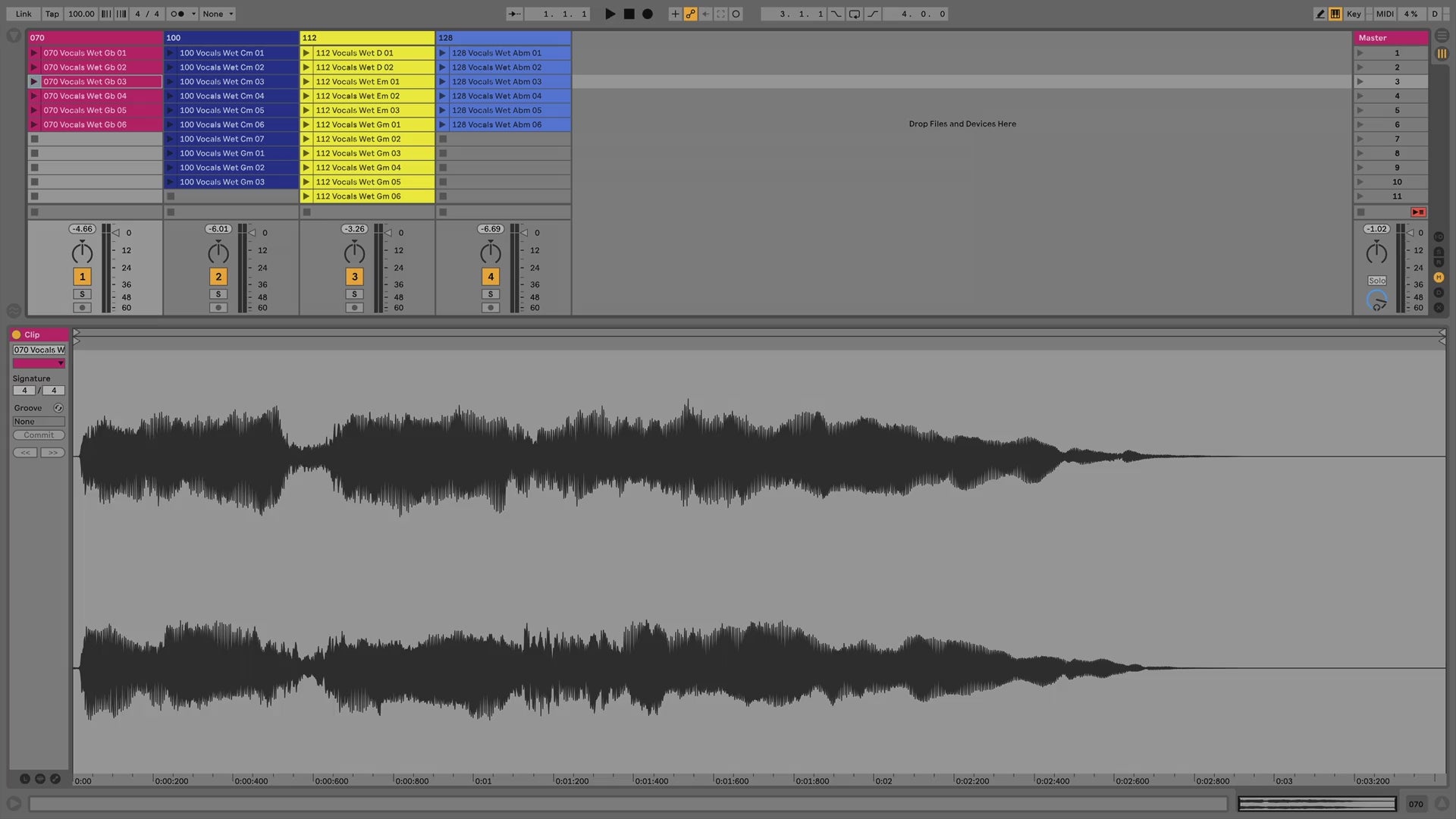
Task: Click the Arrangement Record button
Action: [x=647, y=14]
